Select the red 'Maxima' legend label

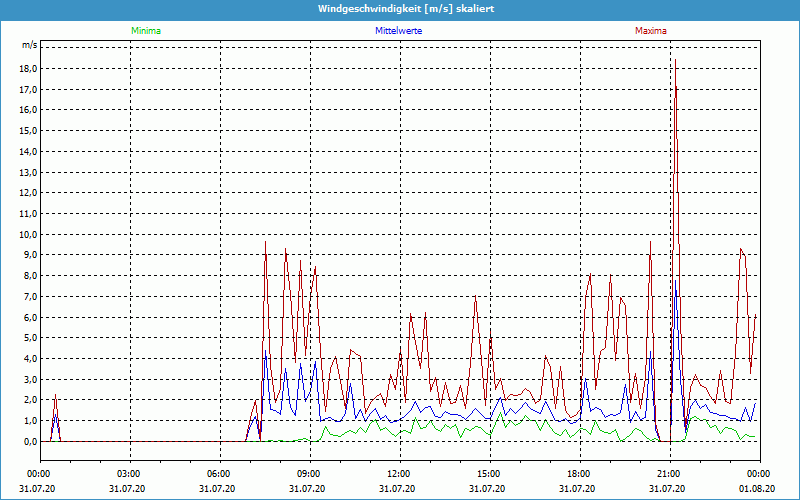650,31
